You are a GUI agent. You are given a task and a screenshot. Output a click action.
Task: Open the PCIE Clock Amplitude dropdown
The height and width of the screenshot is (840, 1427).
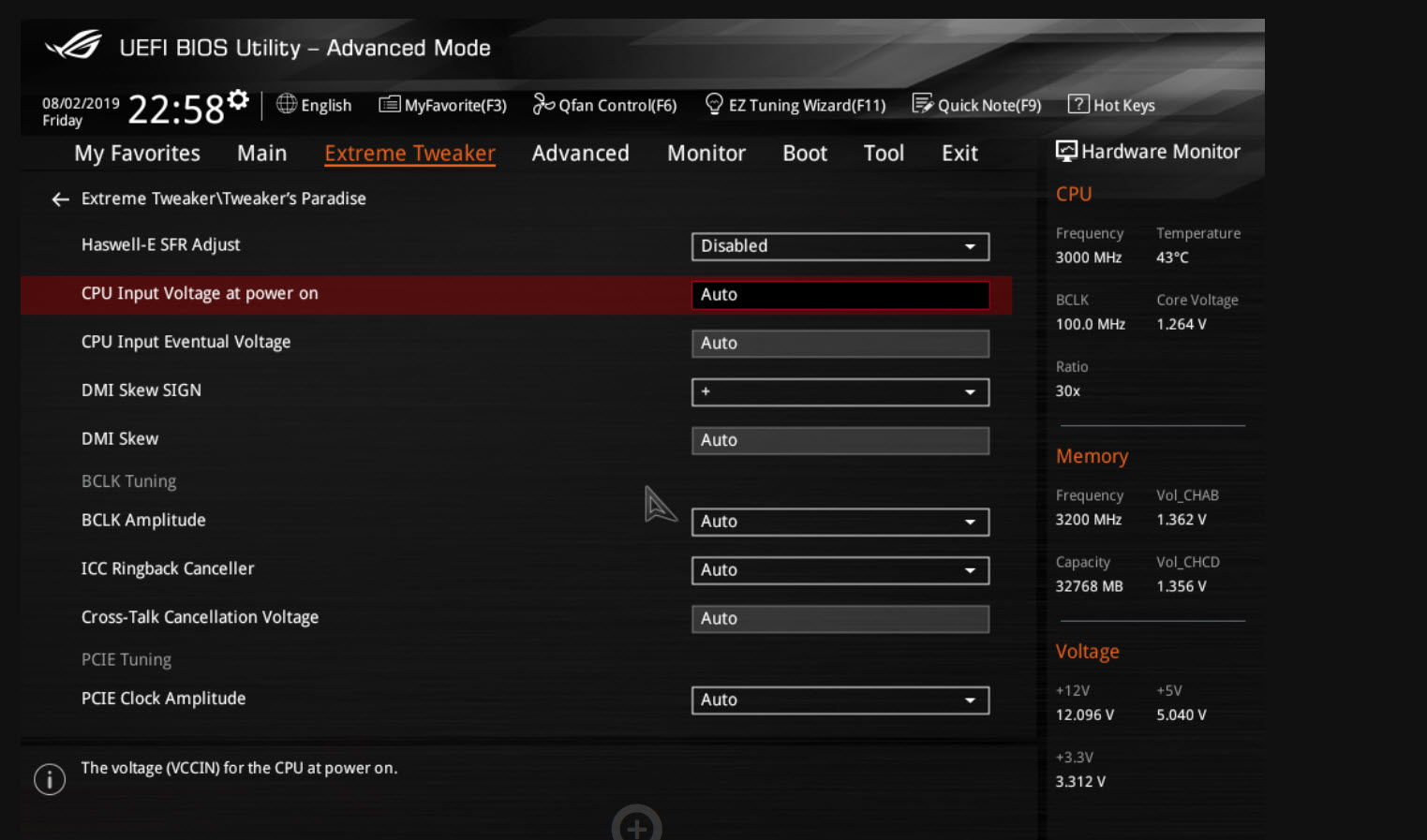tap(840, 700)
